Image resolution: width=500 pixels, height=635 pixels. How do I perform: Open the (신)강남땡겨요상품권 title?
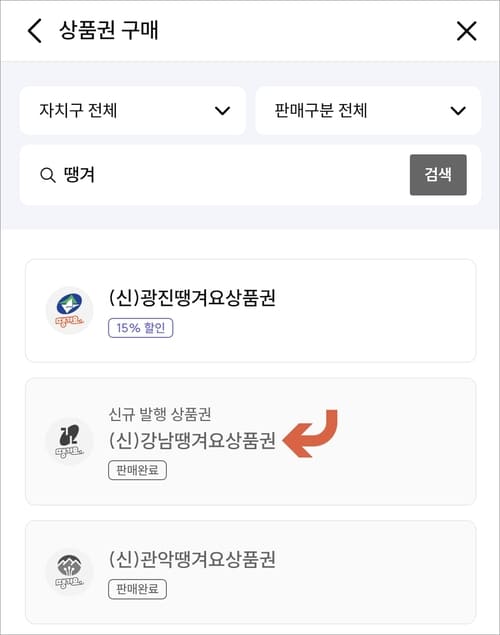pyautogui.click(x=192, y=440)
